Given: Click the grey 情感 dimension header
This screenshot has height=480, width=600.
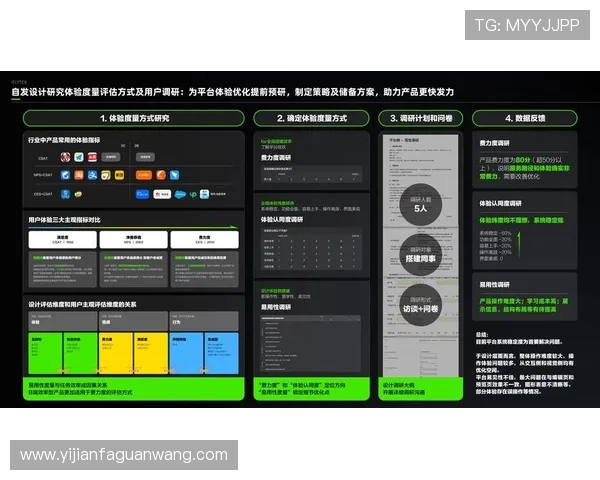Looking at the screenshot, I should pos(134,321).
